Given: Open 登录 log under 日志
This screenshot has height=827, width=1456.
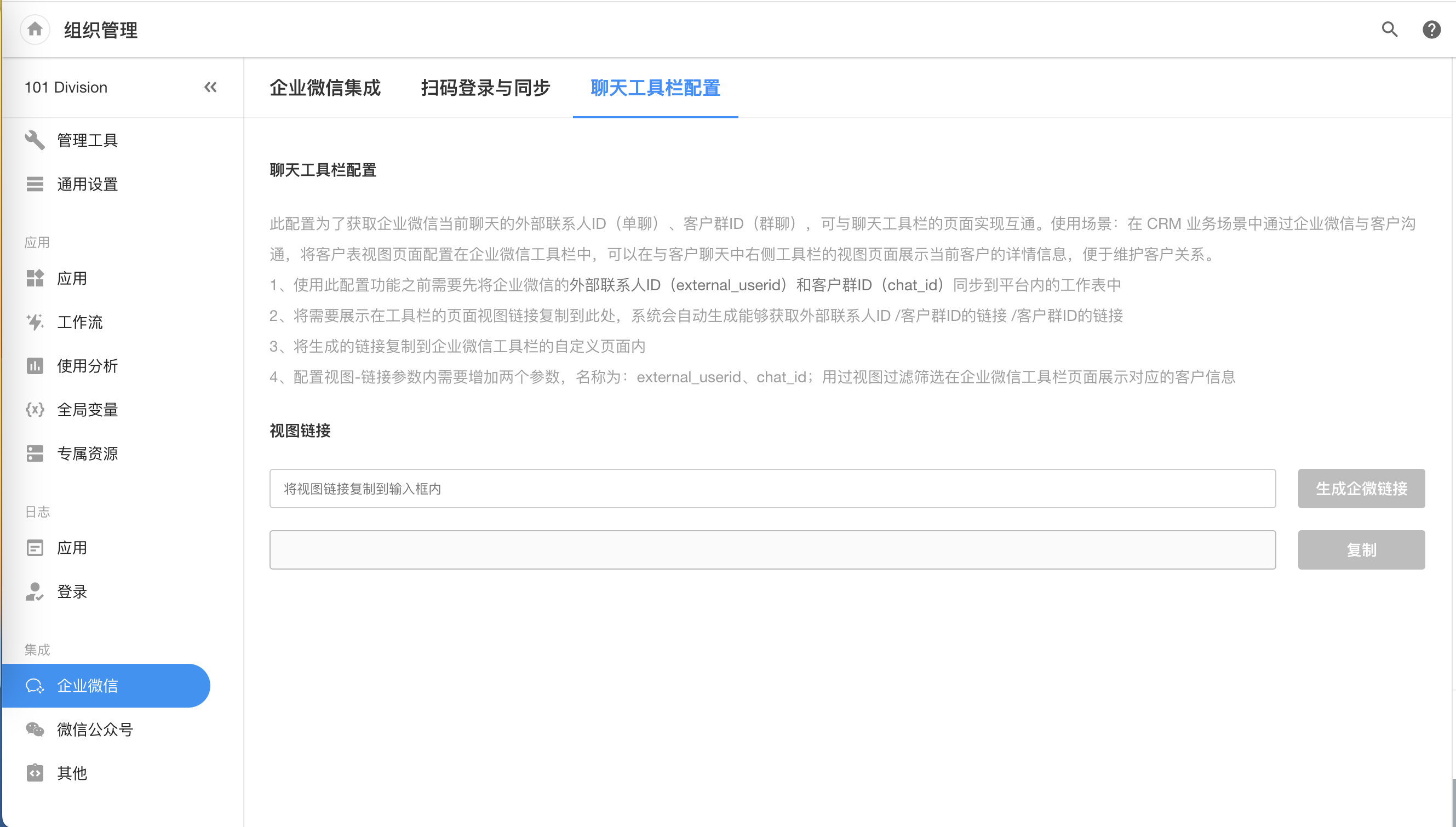Looking at the screenshot, I should [72, 591].
